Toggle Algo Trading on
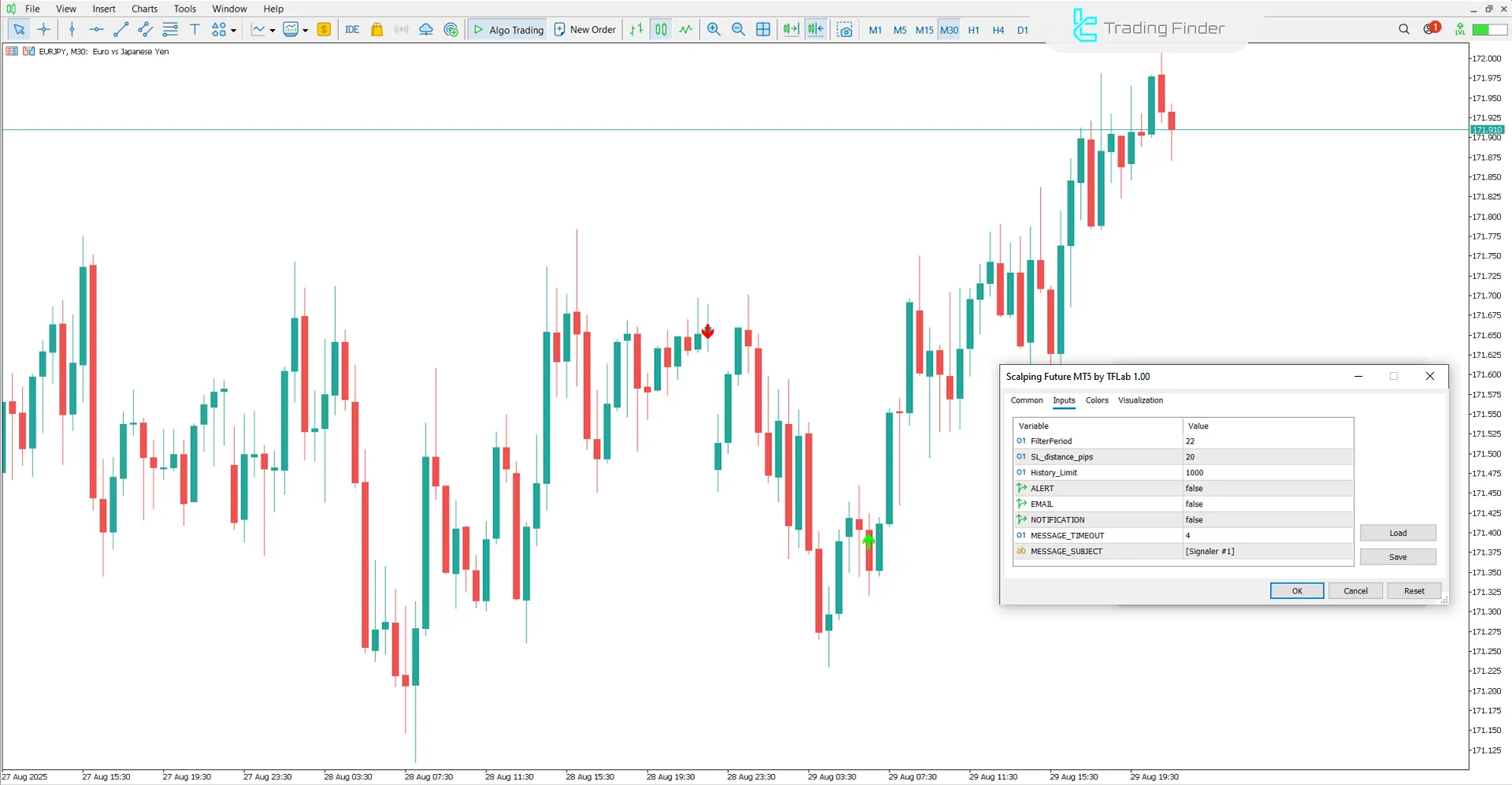 (x=508, y=29)
